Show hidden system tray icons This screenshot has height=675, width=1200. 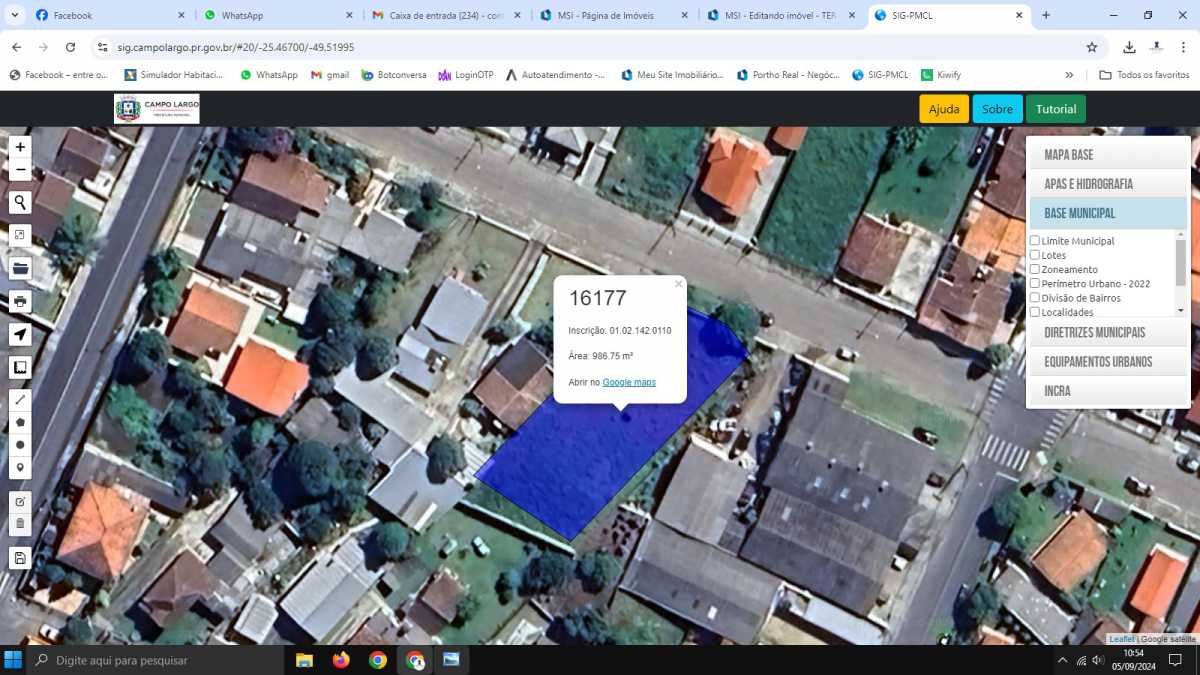point(1062,660)
